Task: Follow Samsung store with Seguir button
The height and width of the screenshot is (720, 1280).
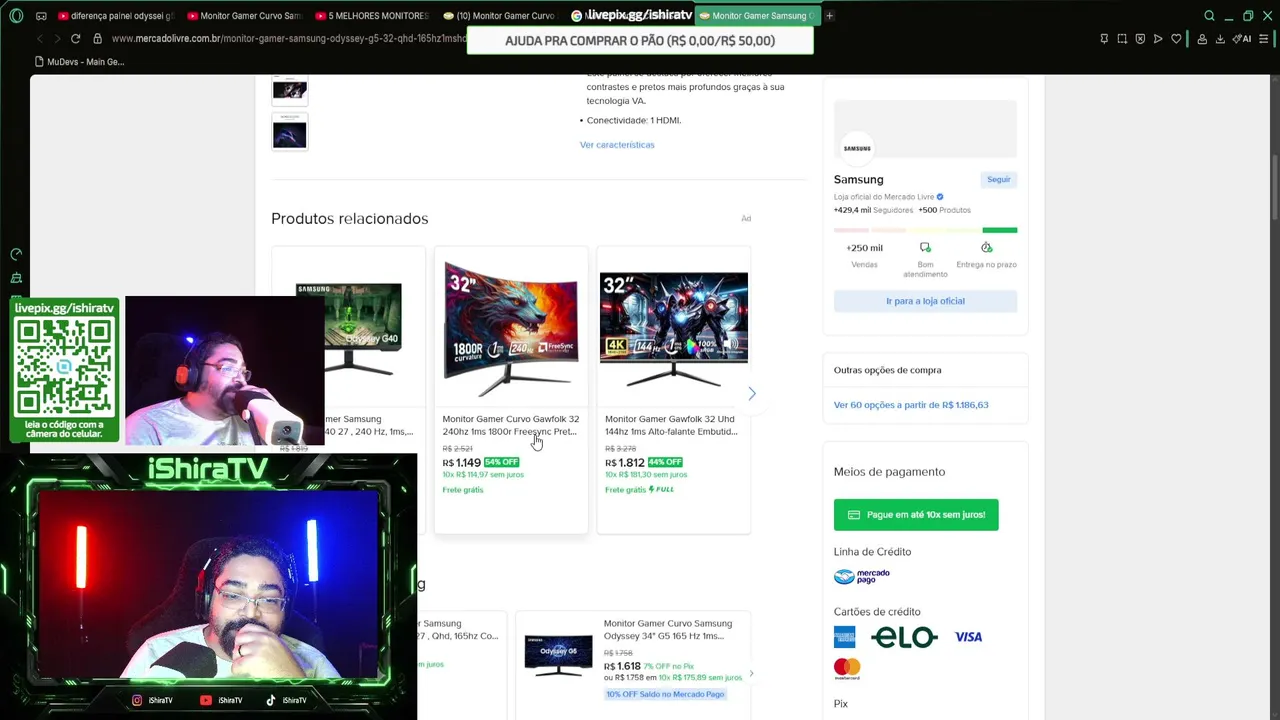Action: (x=999, y=179)
